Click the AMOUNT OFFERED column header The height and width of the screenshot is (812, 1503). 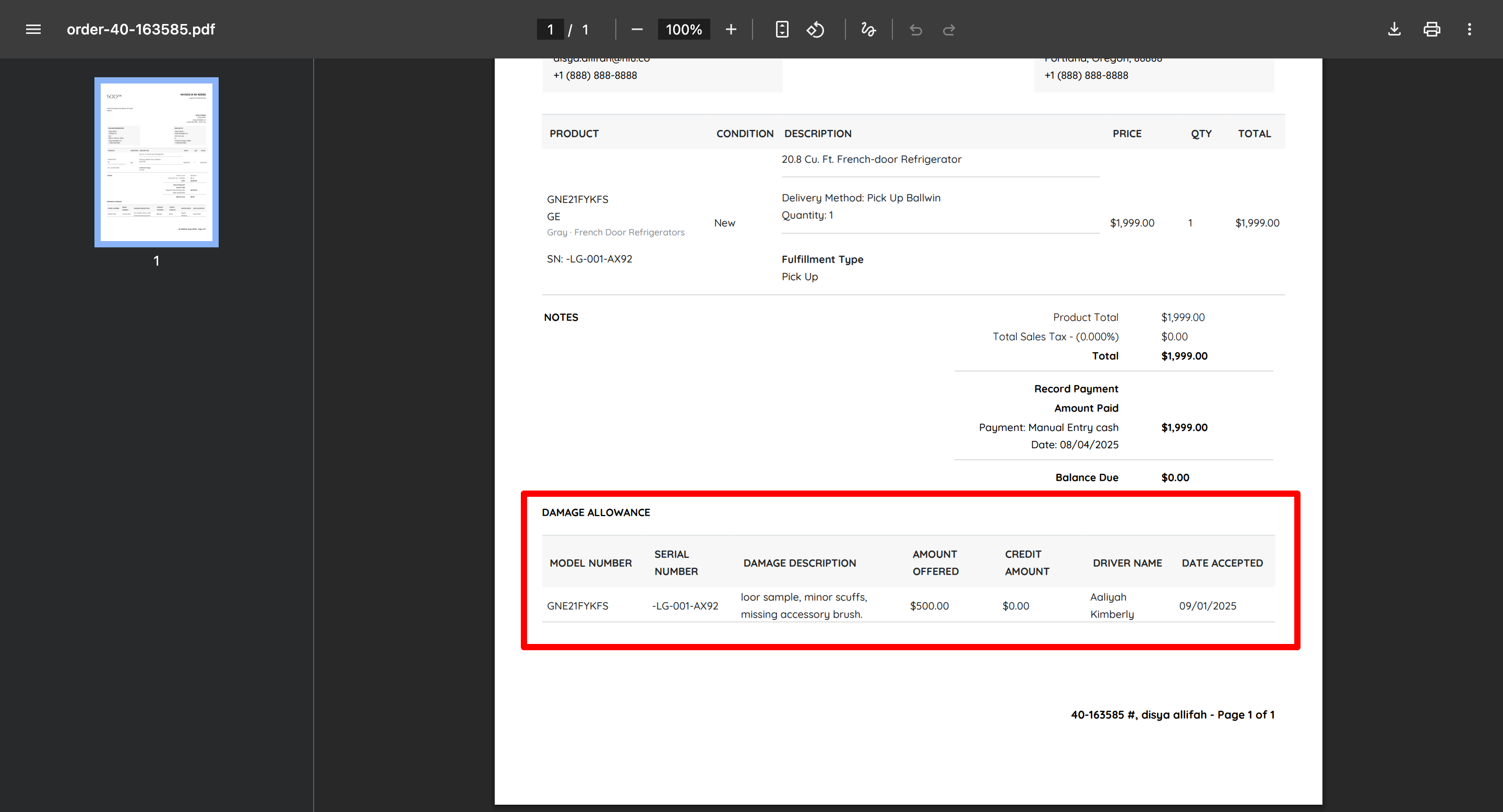[935, 563]
